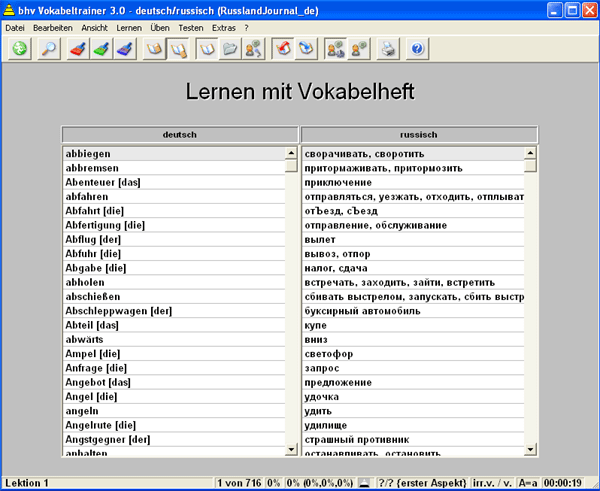Open the ? help menu
This screenshot has height=491, width=600.
(x=246, y=28)
